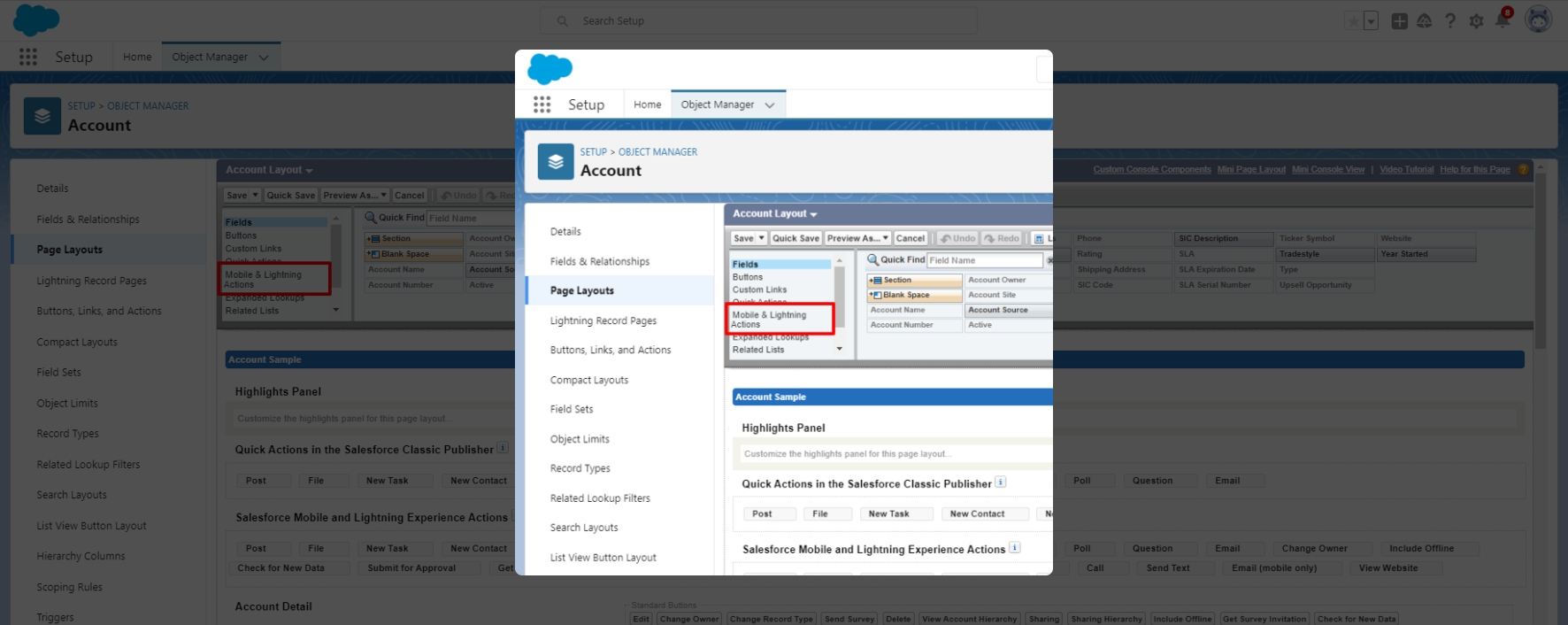Click the Mini Page Layout link

point(1250,169)
